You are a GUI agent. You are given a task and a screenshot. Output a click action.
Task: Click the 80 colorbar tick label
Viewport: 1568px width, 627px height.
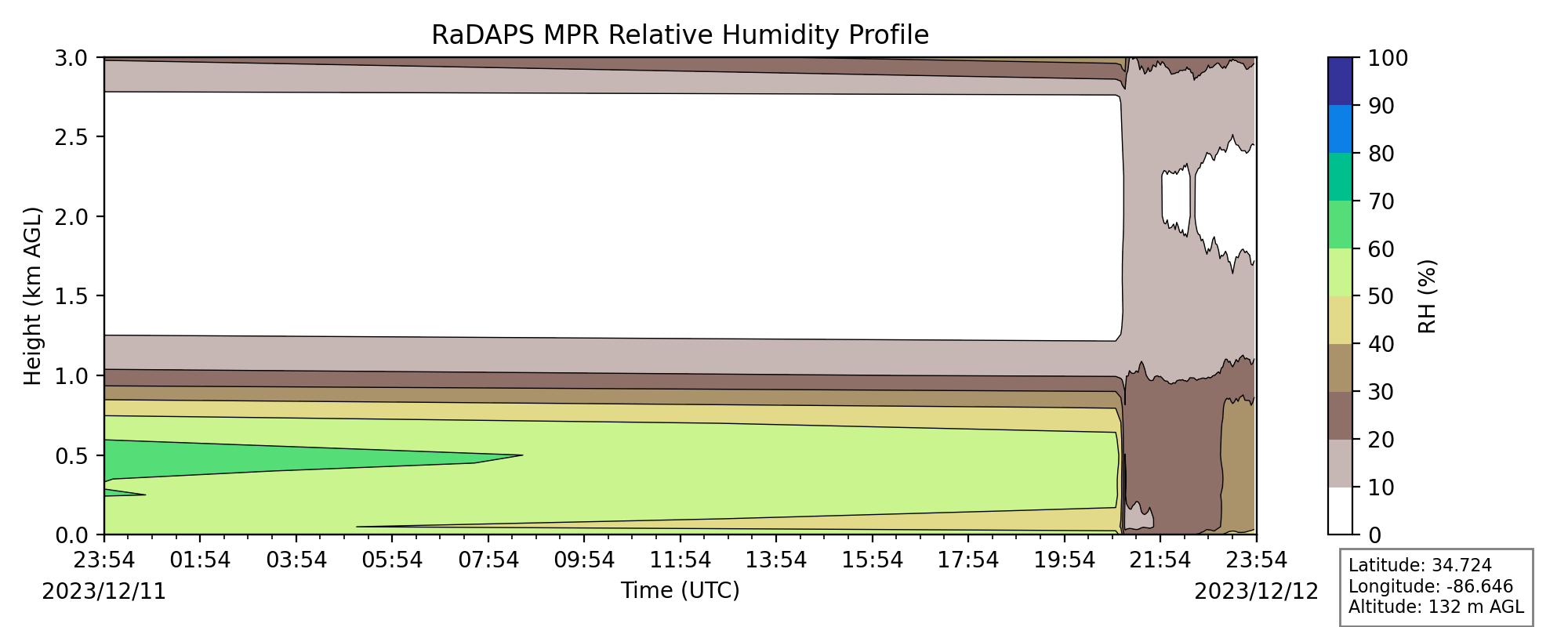[1381, 154]
